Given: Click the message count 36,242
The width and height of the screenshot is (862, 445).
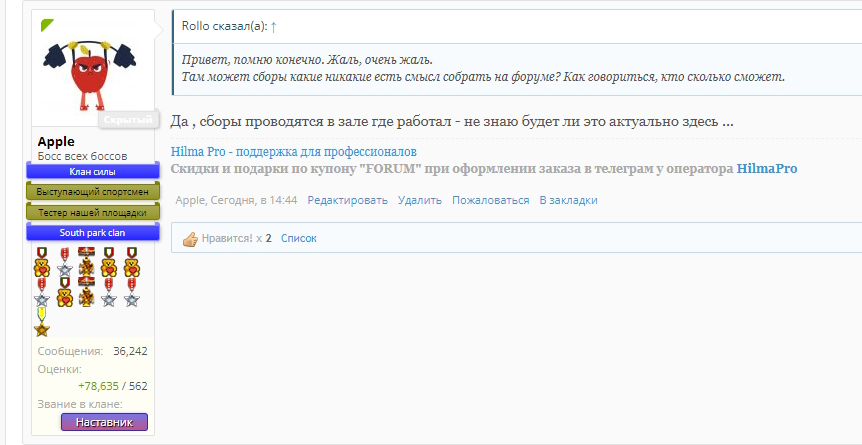Looking at the screenshot, I should (x=130, y=351).
